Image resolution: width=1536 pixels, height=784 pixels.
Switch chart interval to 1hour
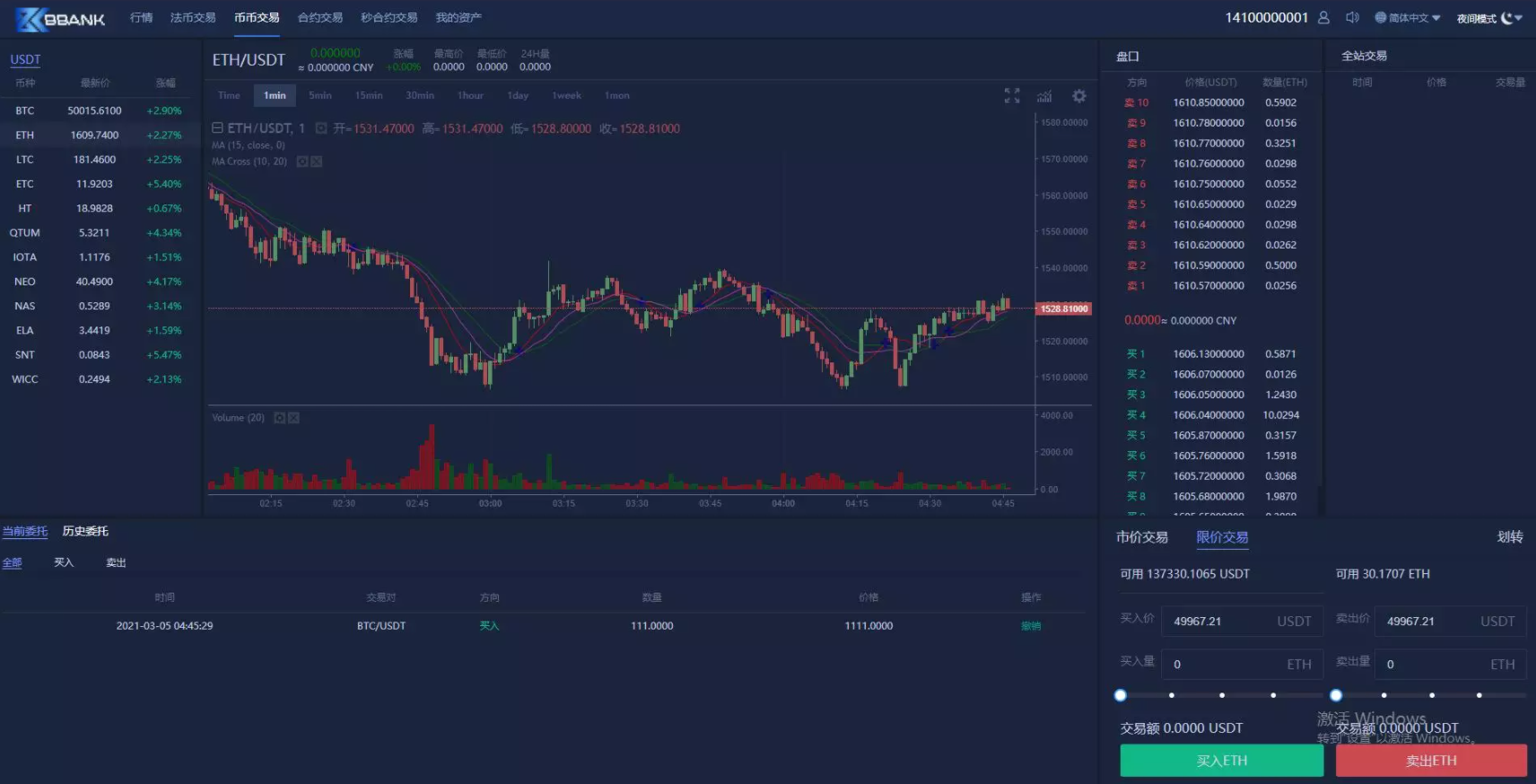click(x=470, y=96)
